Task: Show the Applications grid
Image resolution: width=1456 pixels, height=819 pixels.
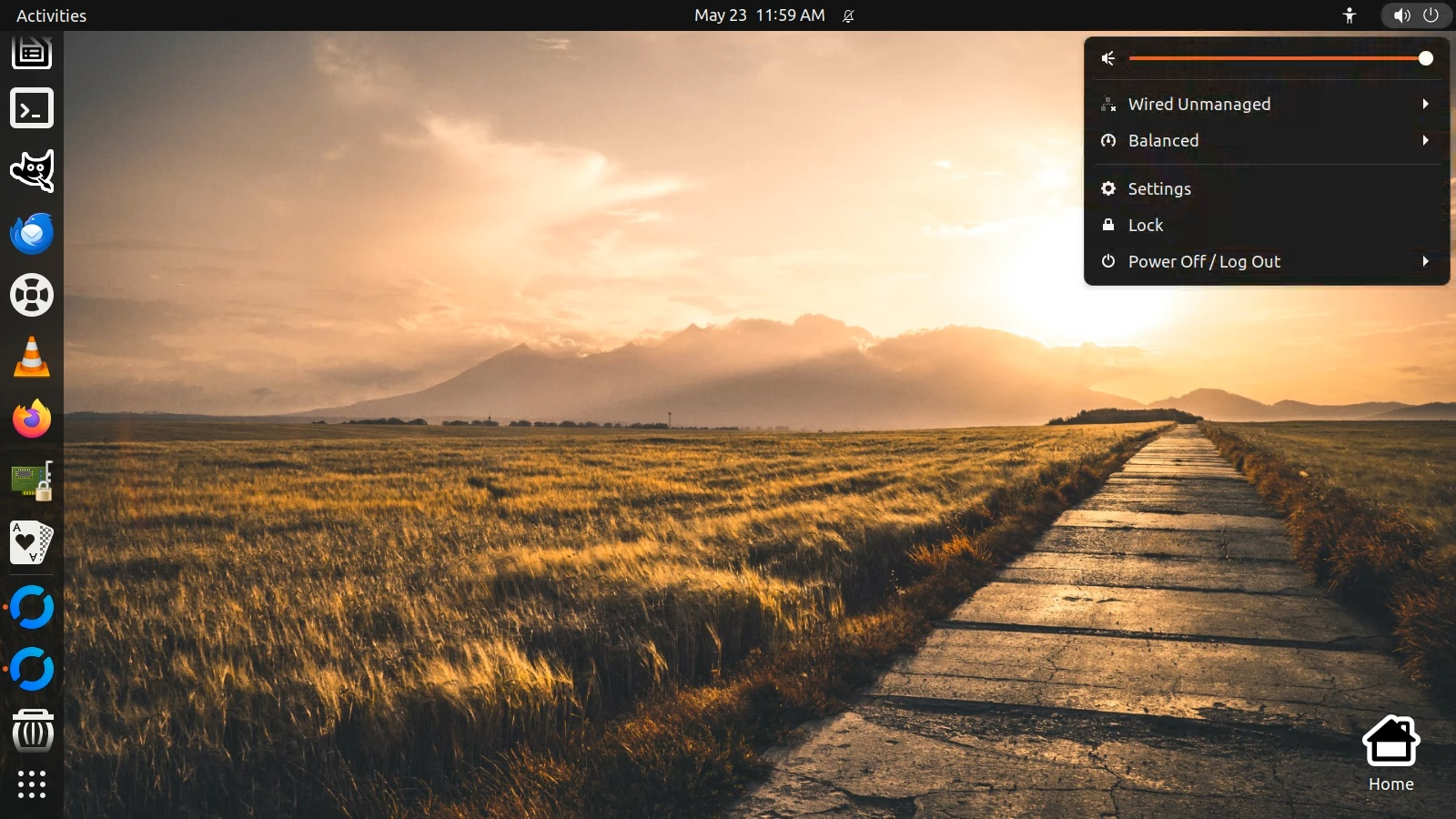Action: [x=32, y=784]
